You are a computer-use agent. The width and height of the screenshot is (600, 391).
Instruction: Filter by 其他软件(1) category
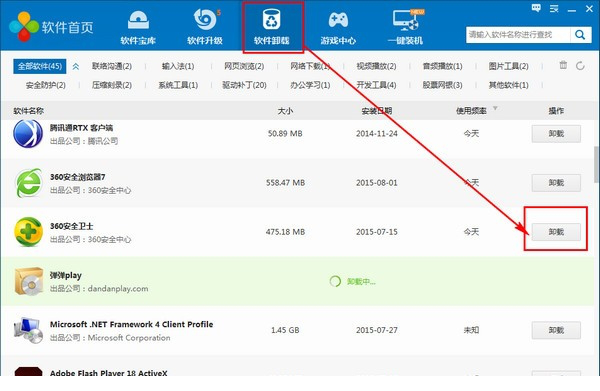(x=509, y=85)
